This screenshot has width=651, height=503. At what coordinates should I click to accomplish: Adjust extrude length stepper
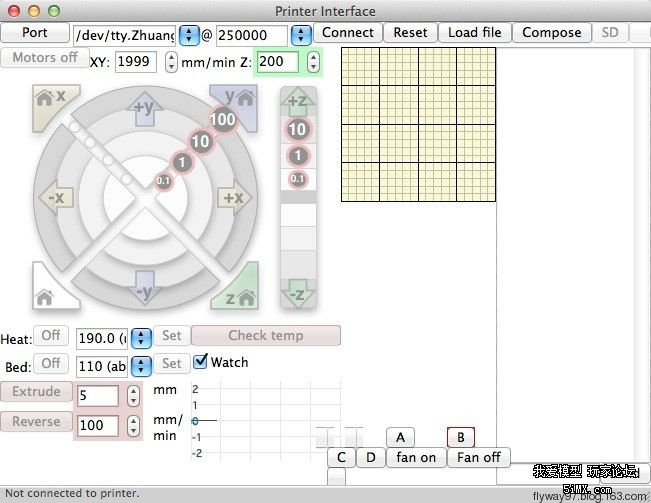tap(133, 396)
